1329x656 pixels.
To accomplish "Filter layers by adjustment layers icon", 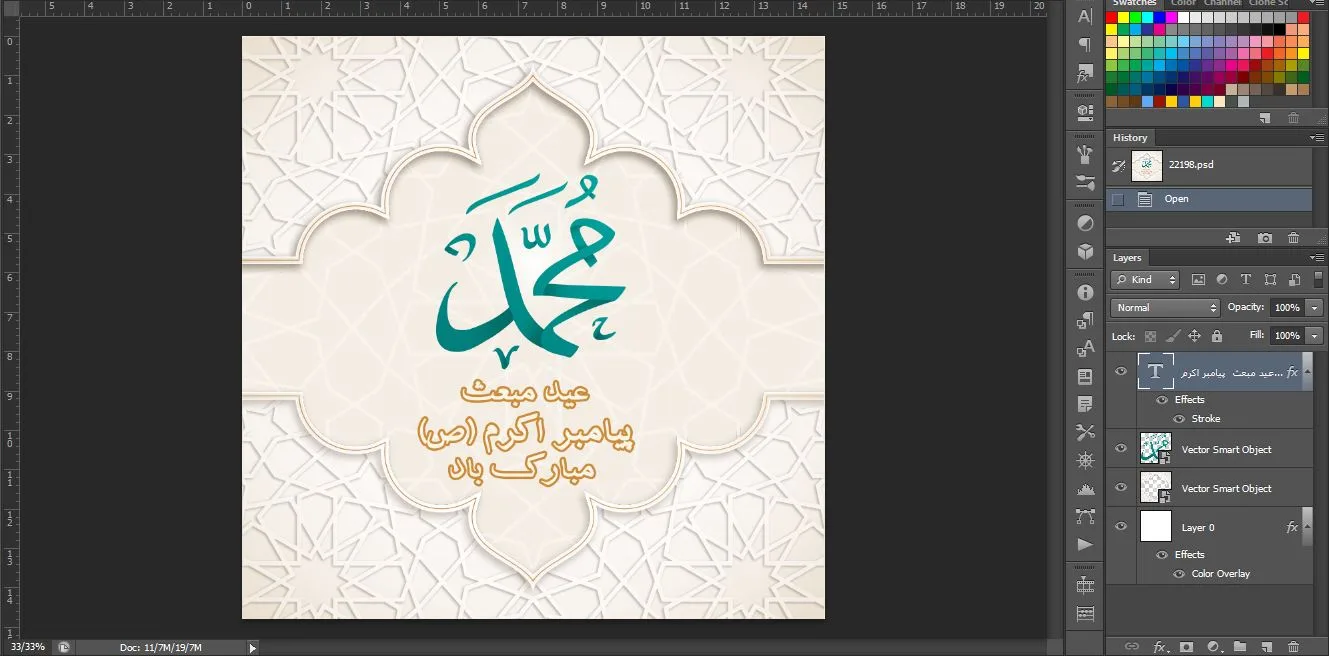I will [1222, 280].
